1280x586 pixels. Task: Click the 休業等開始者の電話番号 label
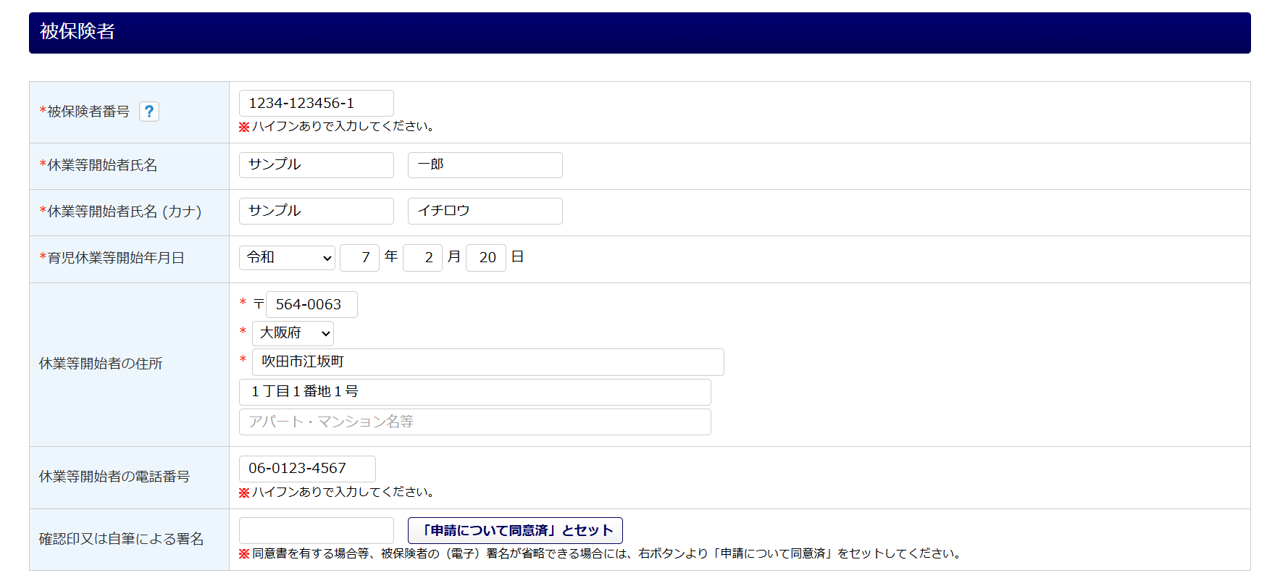115,477
